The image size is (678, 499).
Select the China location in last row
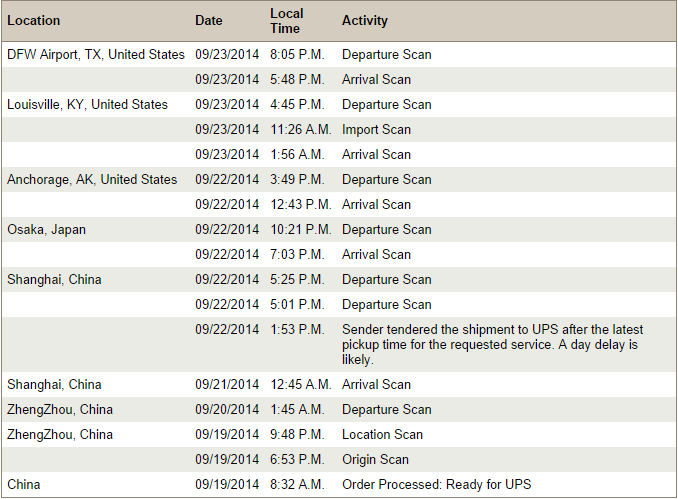tap(24, 485)
